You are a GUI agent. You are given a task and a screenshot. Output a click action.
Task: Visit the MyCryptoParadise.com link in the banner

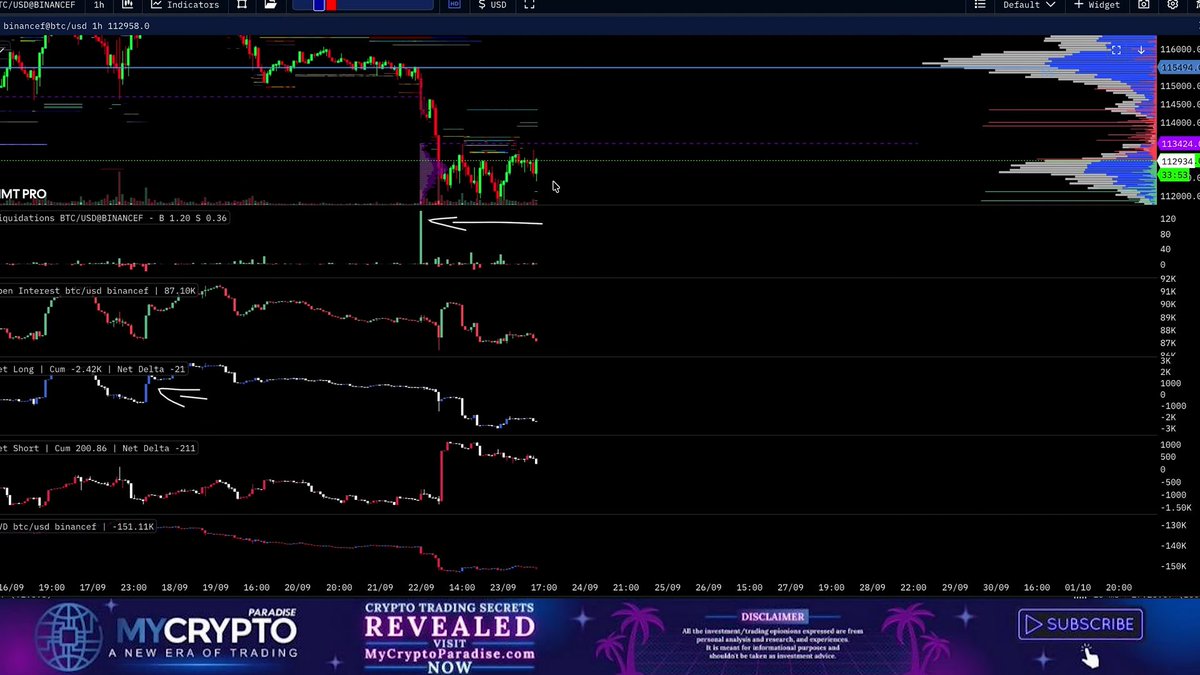click(x=449, y=655)
